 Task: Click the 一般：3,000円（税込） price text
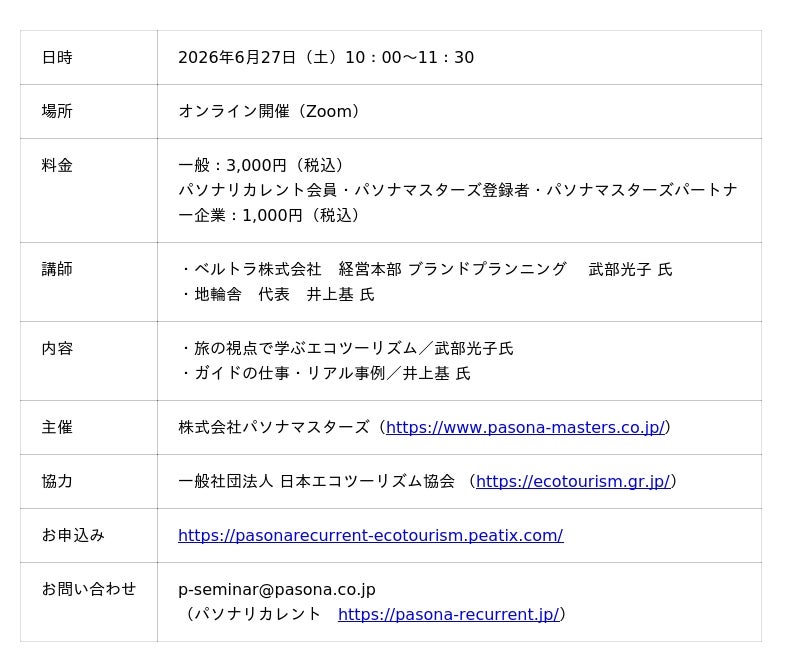pos(264,166)
